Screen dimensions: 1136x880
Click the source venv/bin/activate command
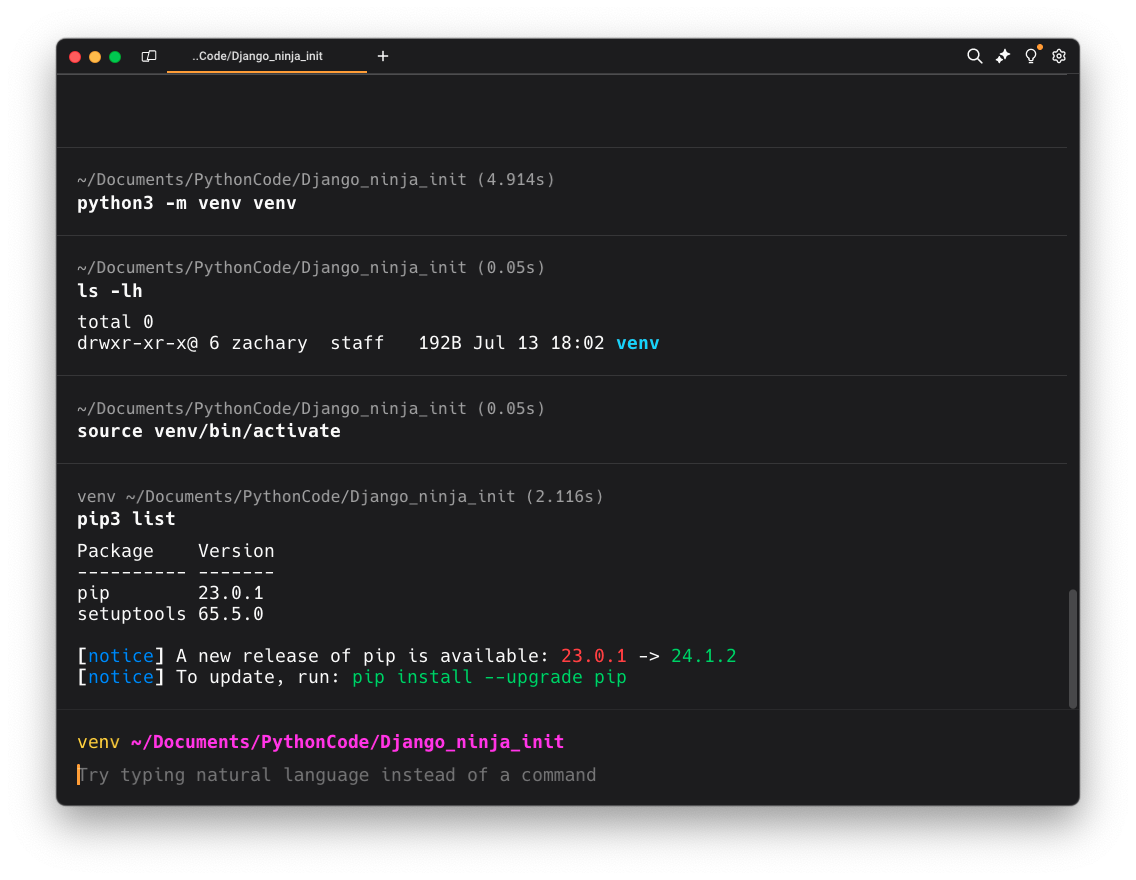[x=209, y=431]
